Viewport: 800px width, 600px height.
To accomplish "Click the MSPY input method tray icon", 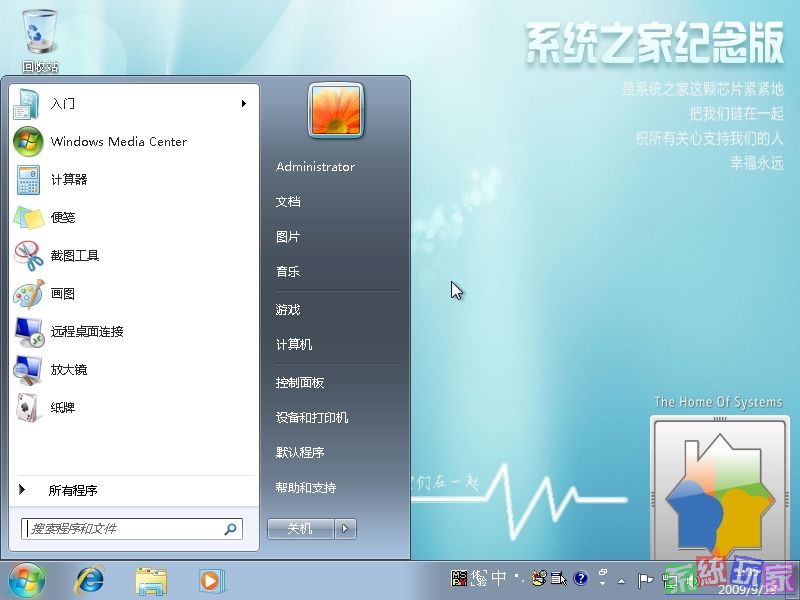I will (459, 578).
